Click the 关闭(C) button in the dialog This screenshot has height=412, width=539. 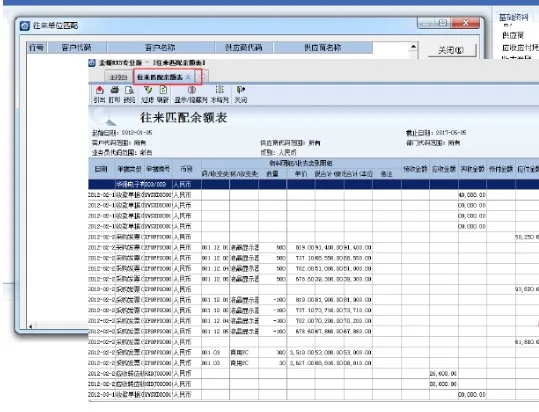pos(452,51)
